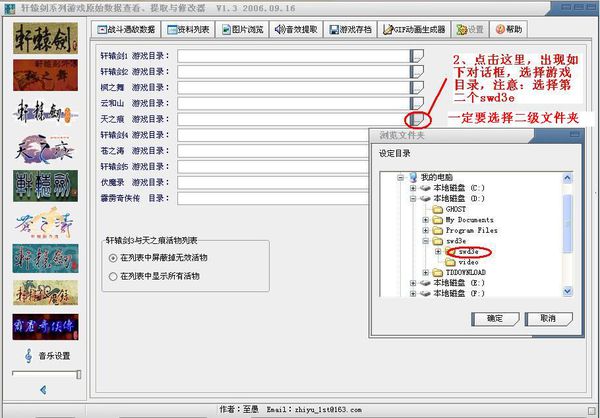Focus the 轩辕剑1 游戏目录 input field
The width and height of the screenshot is (600, 418).
point(293,56)
